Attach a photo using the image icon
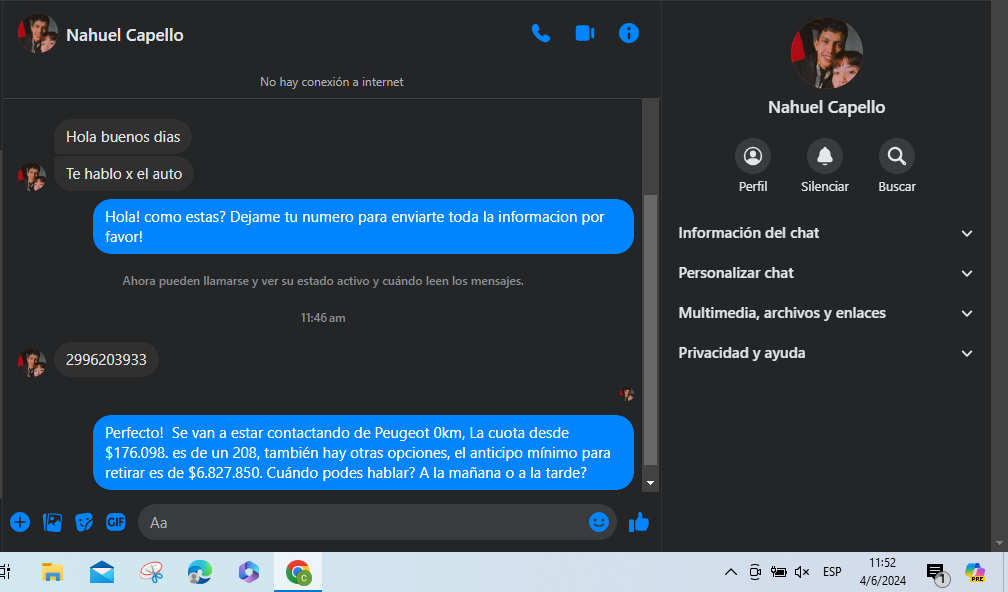1008x592 pixels. tap(52, 522)
